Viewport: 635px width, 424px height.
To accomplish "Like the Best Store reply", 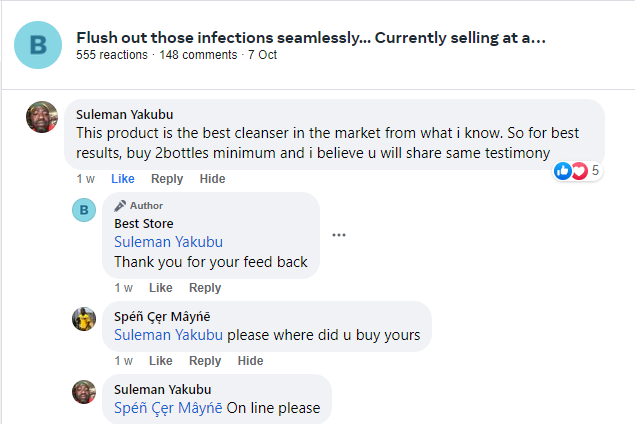I will [x=160, y=288].
